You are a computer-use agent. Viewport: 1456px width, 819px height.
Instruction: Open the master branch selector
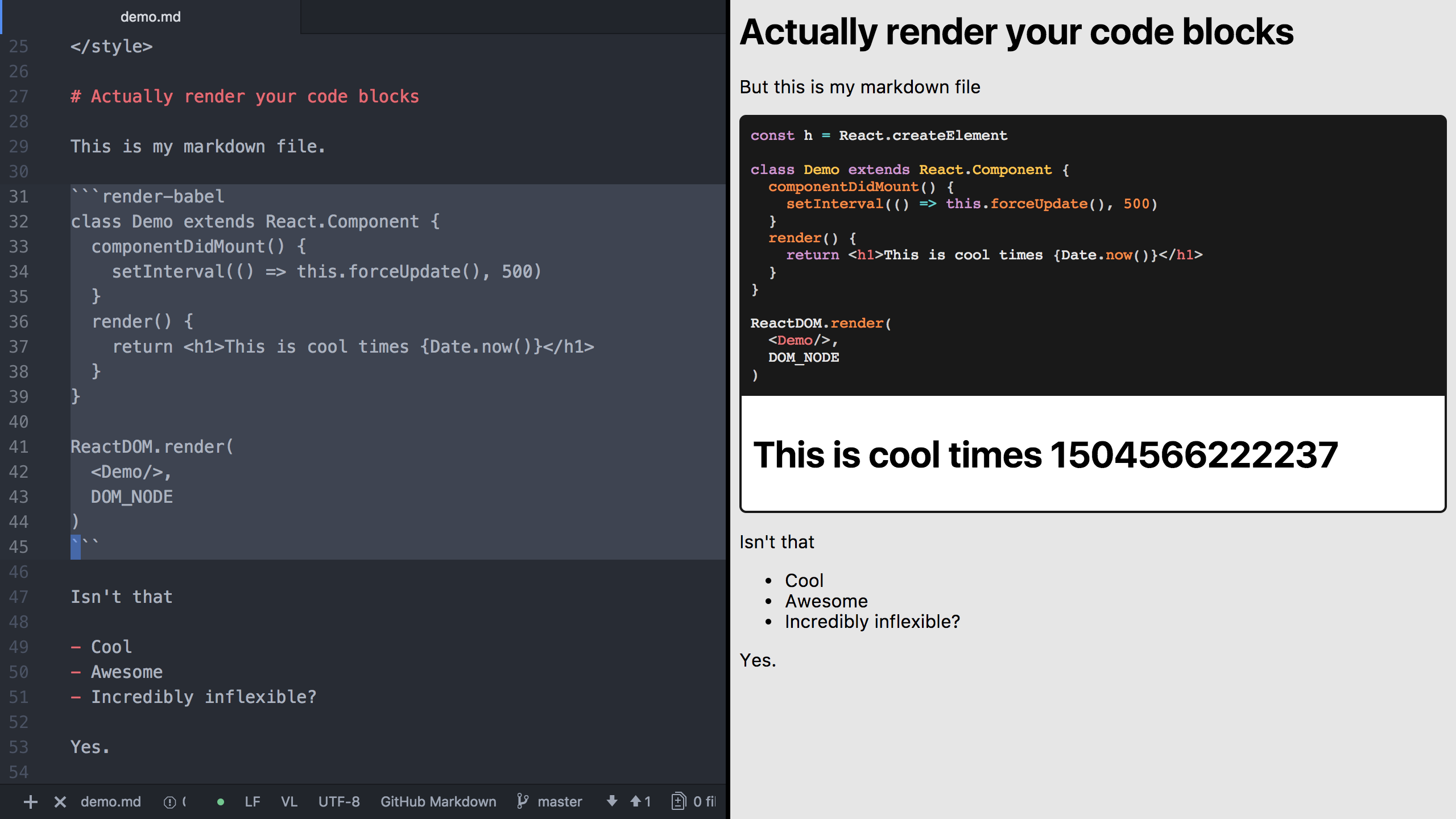pyautogui.click(x=560, y=801)
